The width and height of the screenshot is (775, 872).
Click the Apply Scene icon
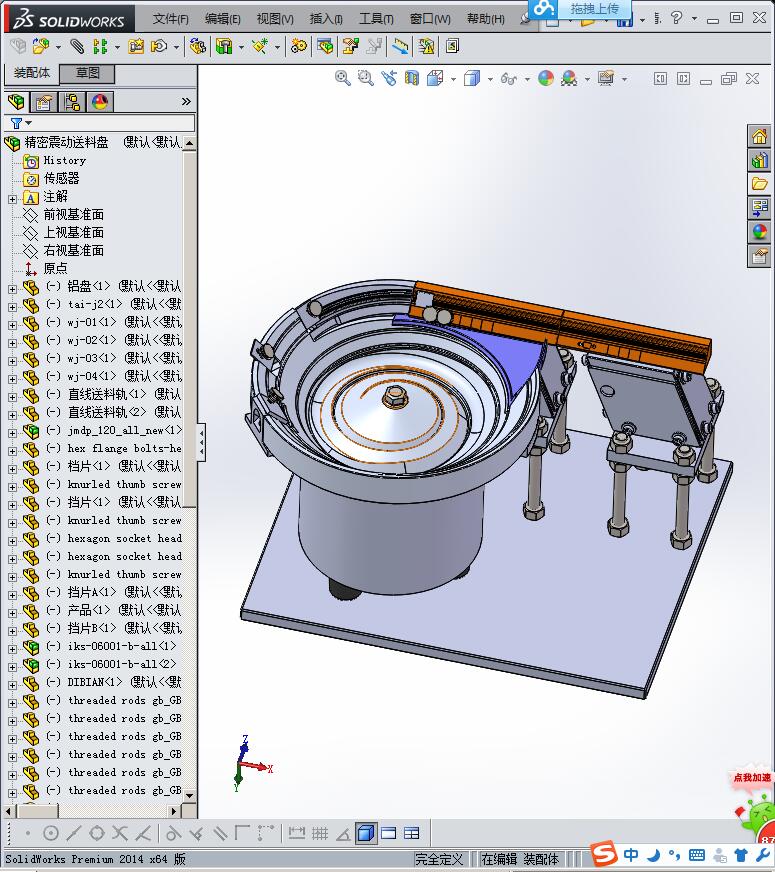pos(569,78)
